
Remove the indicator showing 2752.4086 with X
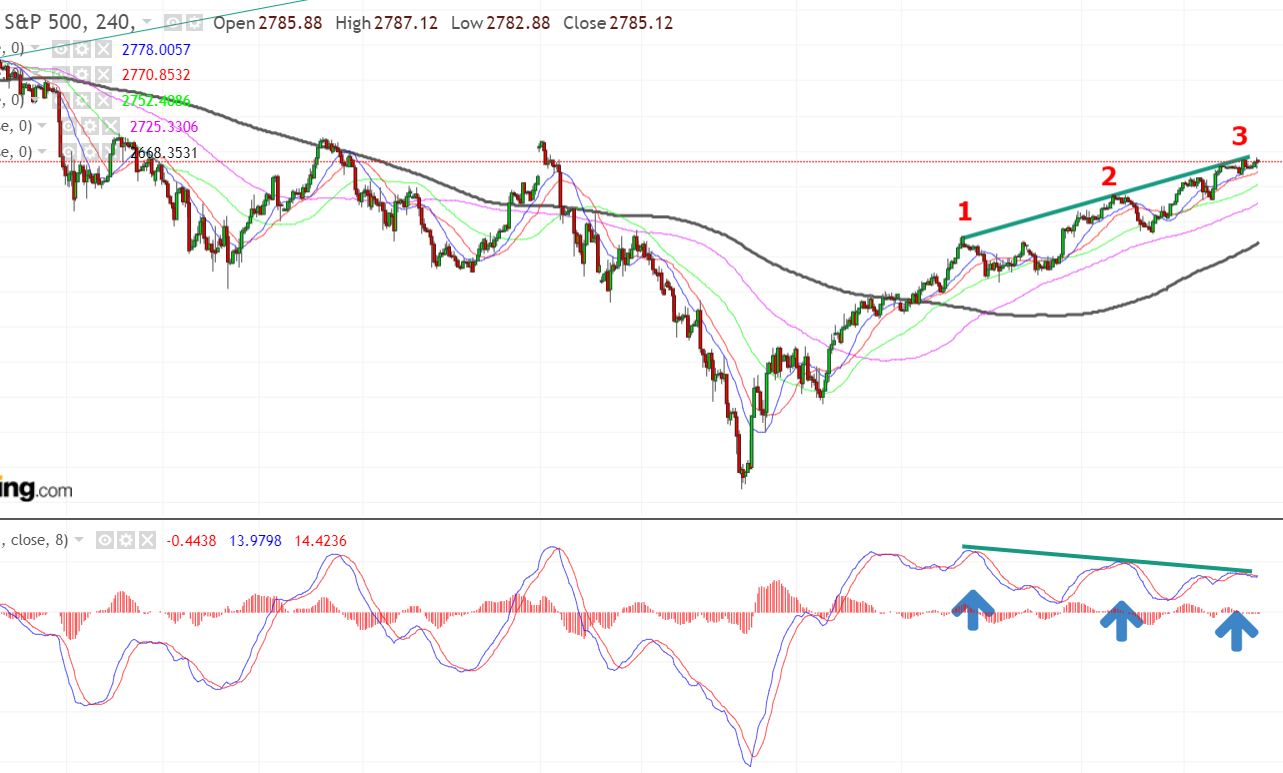tap(103, 100)
